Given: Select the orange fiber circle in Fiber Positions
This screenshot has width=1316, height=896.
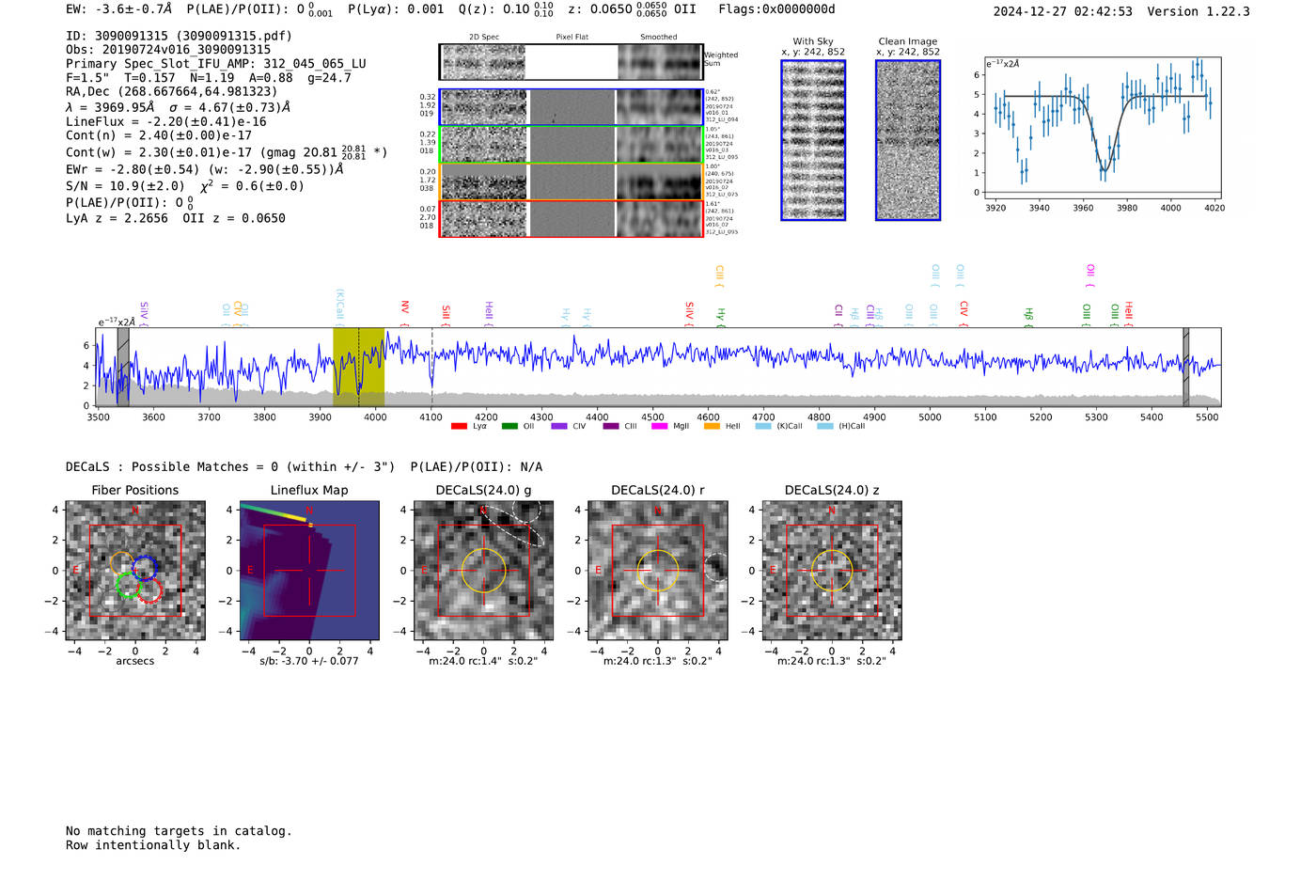Looking at the screenshot, I should (122, 563).
